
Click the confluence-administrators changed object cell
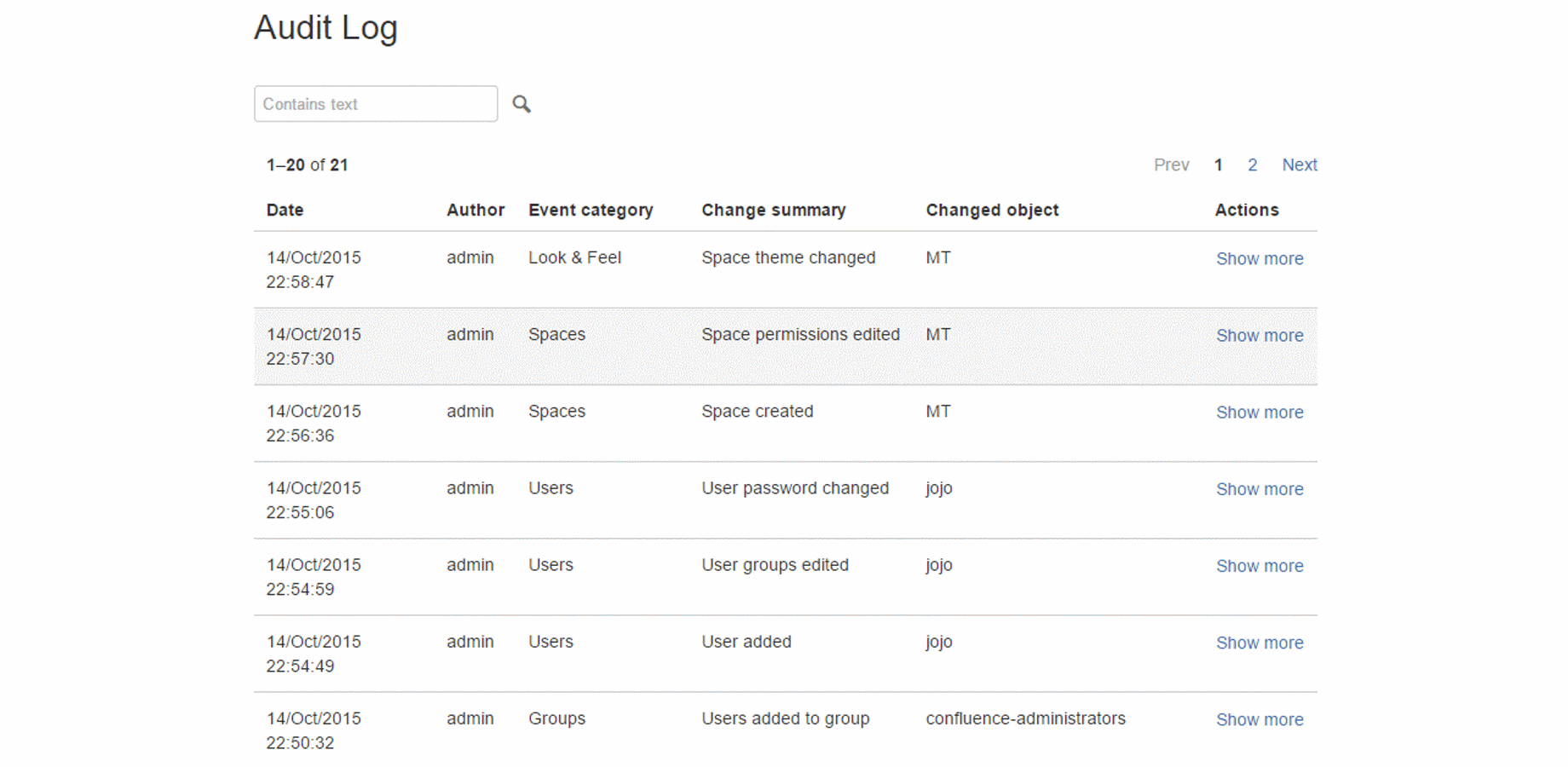pos(1025,718)
